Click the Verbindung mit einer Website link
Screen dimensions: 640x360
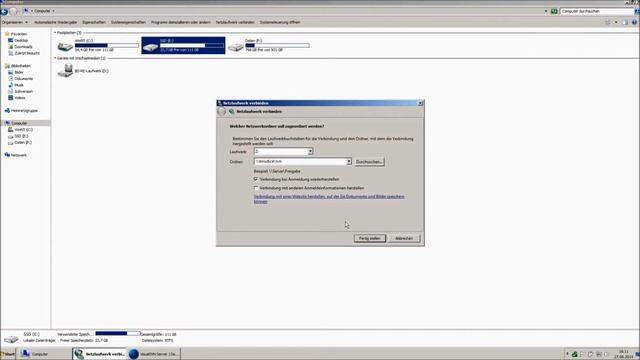329,199
